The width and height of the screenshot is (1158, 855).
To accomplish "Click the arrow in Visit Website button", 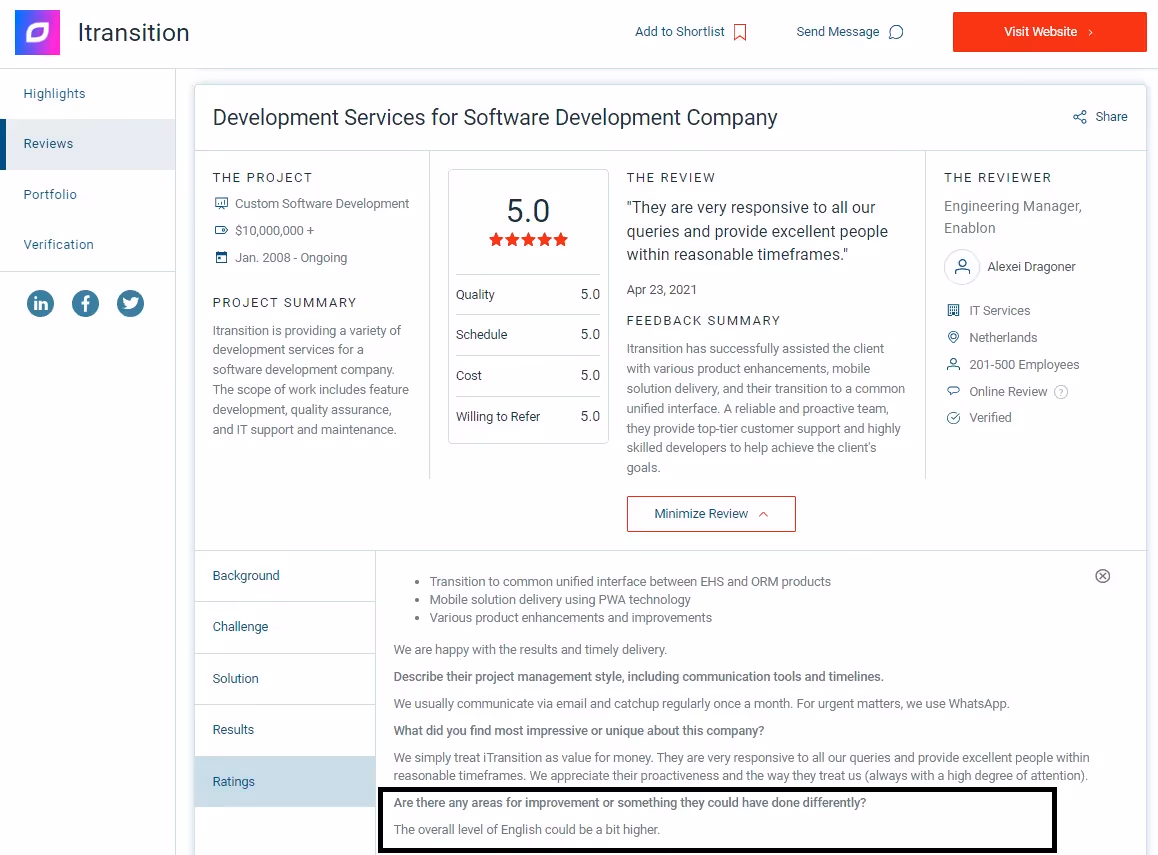I will click(x=1091, y=32).
